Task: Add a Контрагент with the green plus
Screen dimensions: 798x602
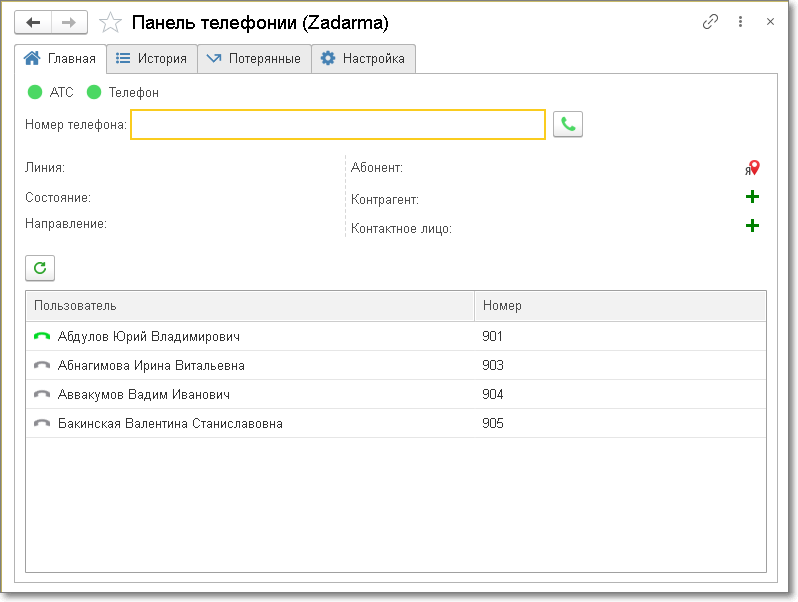Action: 753,197
